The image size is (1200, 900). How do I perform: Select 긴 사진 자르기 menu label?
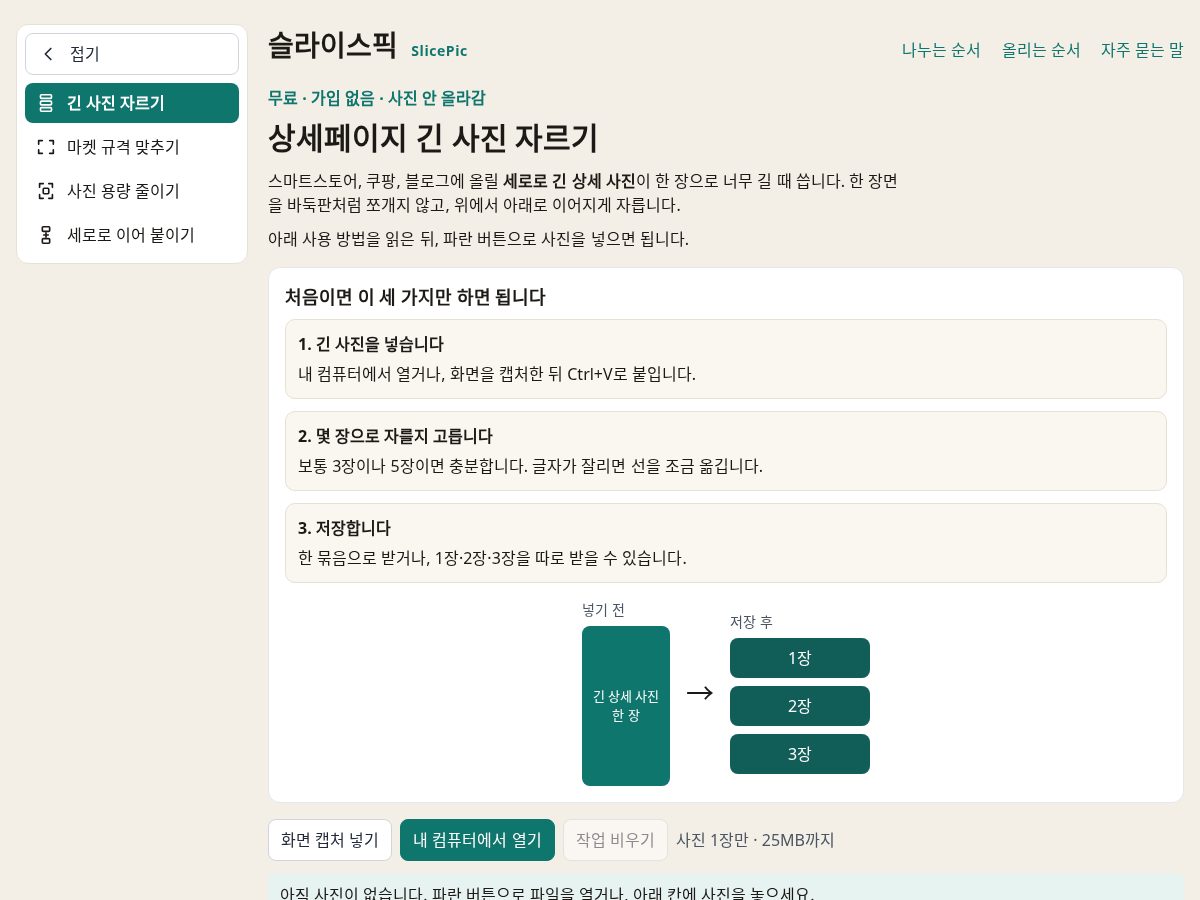116,103
